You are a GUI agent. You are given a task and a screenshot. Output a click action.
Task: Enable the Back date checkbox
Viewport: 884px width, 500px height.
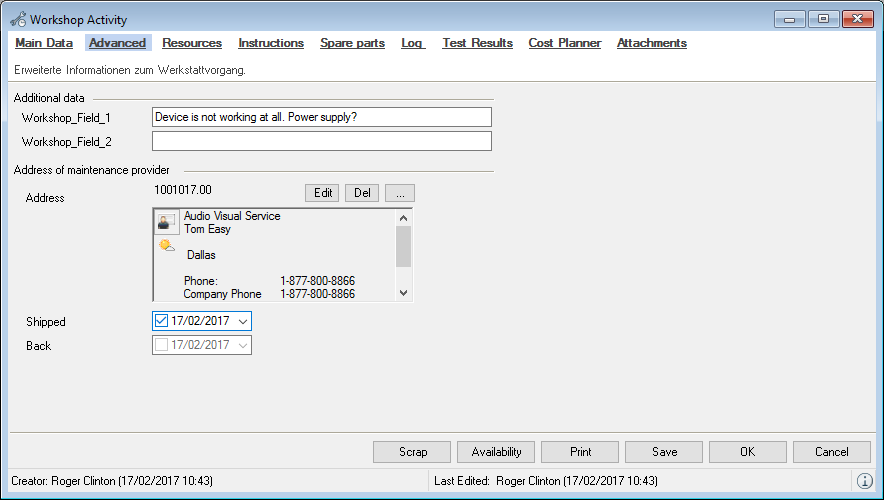(x=162, y=345)
